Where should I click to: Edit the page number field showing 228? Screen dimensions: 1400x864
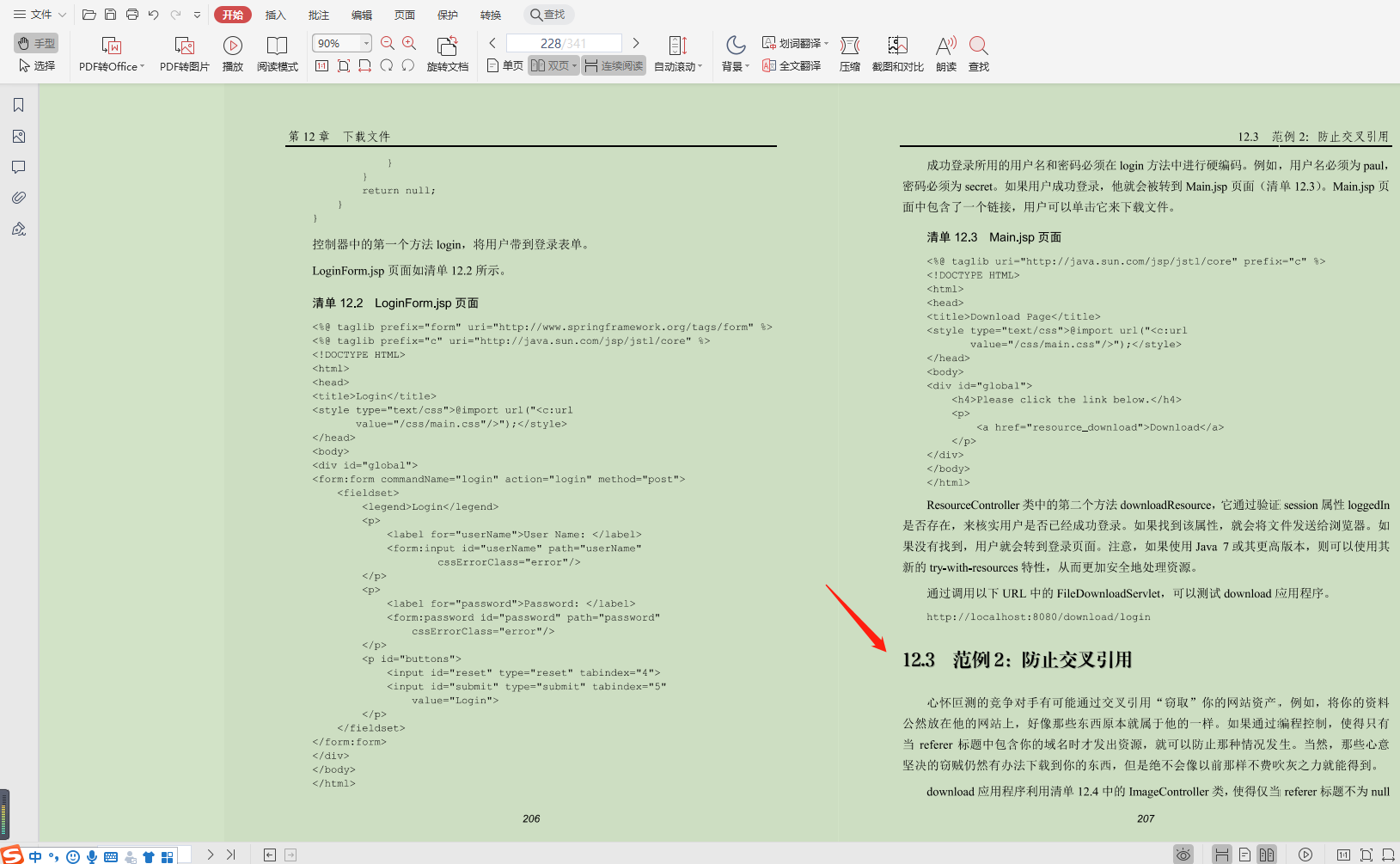click(564, 43)
